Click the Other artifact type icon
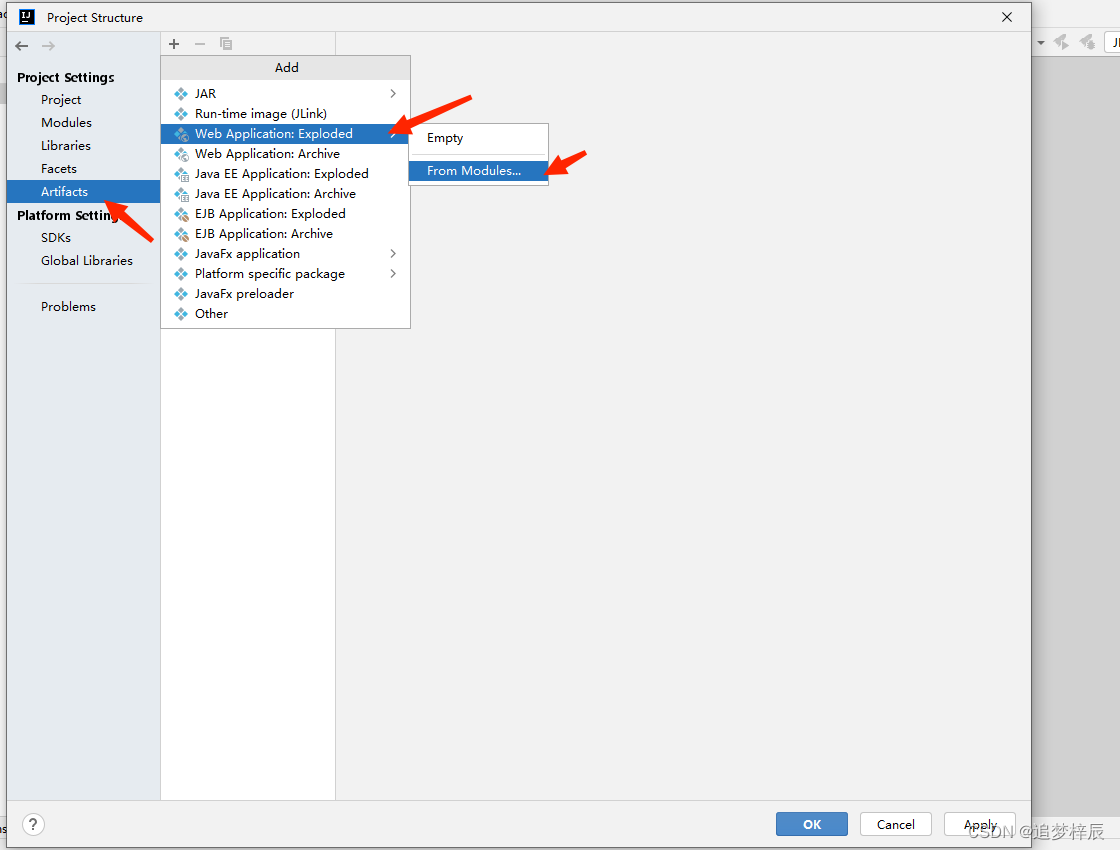Image resolution: width=1120 pixels, height=850 pixels. coord(181,314)
